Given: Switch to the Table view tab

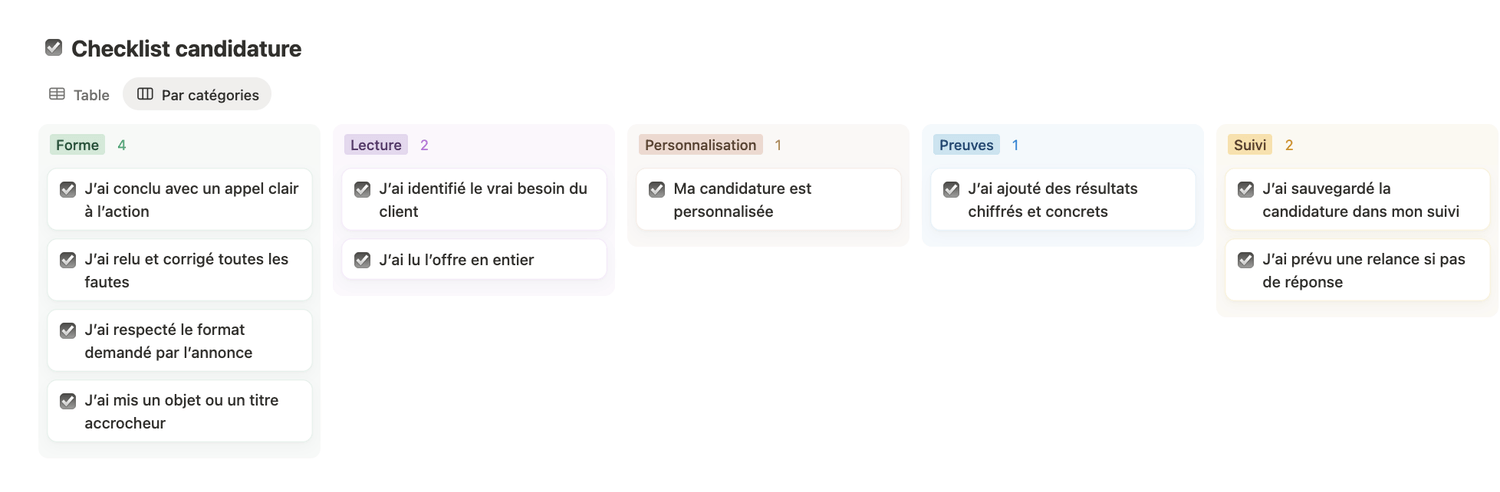Looking at the screenshot, I should [79, 94].
